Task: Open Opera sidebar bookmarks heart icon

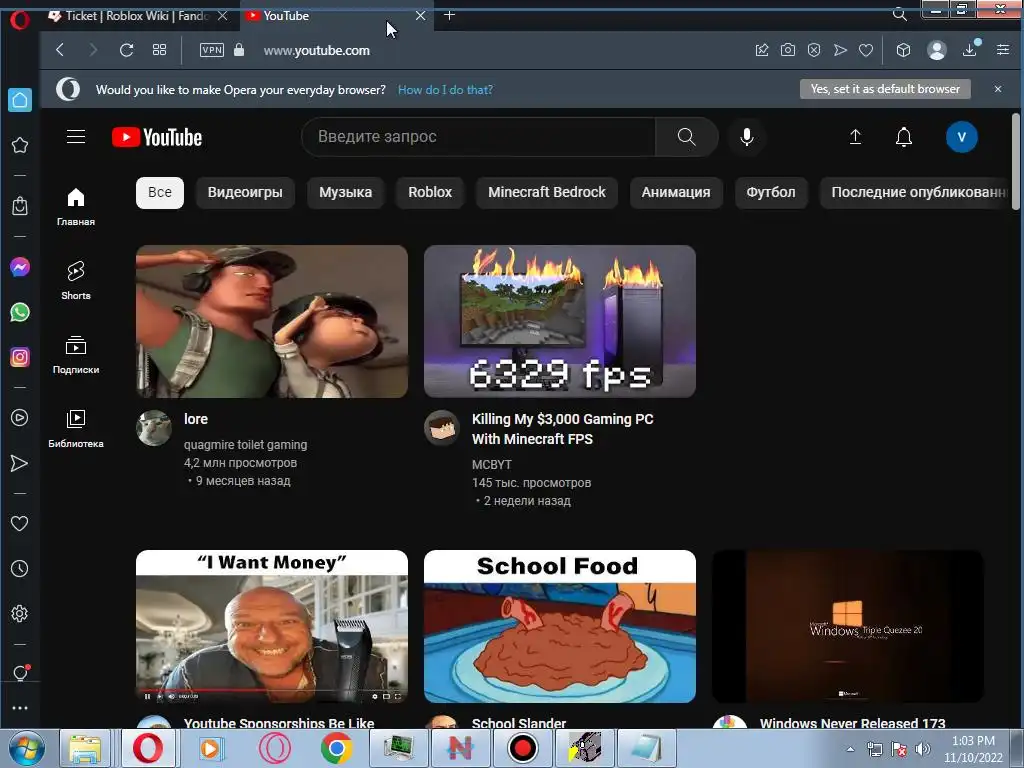Action: coord(20,523)
